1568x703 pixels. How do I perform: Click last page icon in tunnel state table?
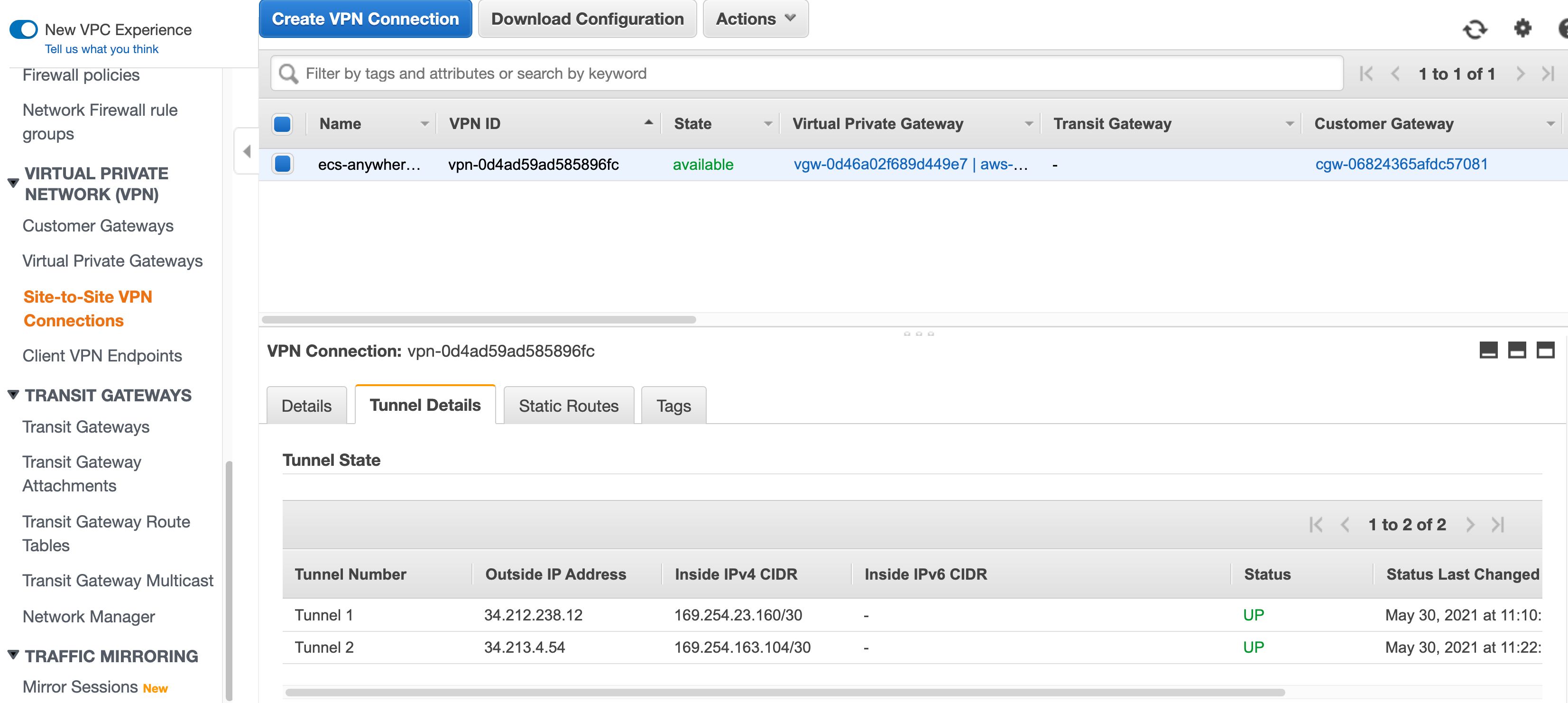click(1498, 524)
